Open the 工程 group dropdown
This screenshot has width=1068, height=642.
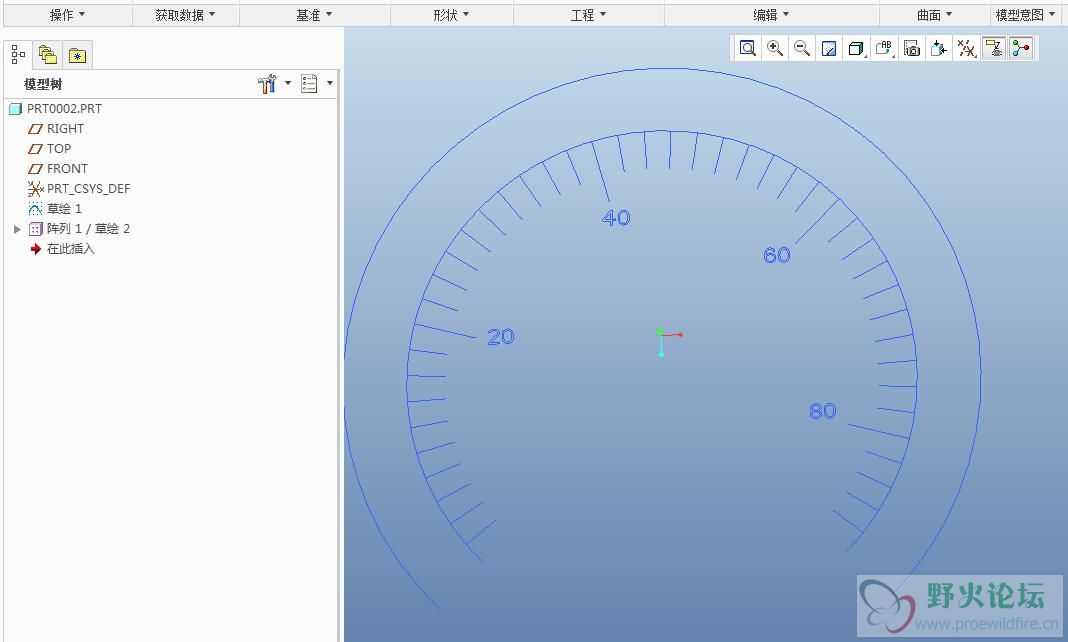(588, 15)
